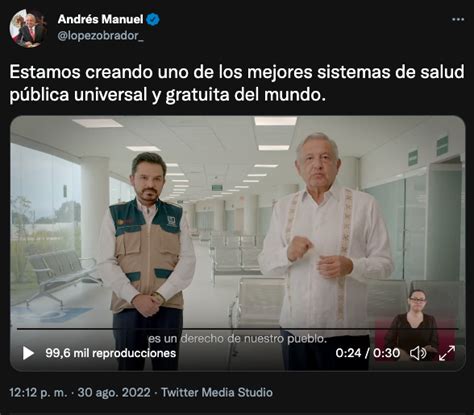474x415 pixels.
Task: Click the 99,6 mil reproducciones view count
Action: 111,353
